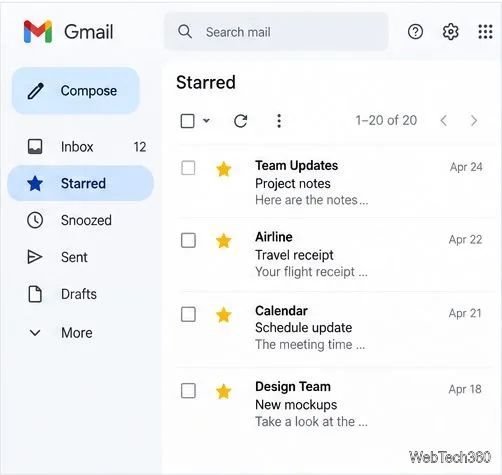Click the Snoozed clock icon
This screenshot has width=502, height=475.
[x=35, y=220]
